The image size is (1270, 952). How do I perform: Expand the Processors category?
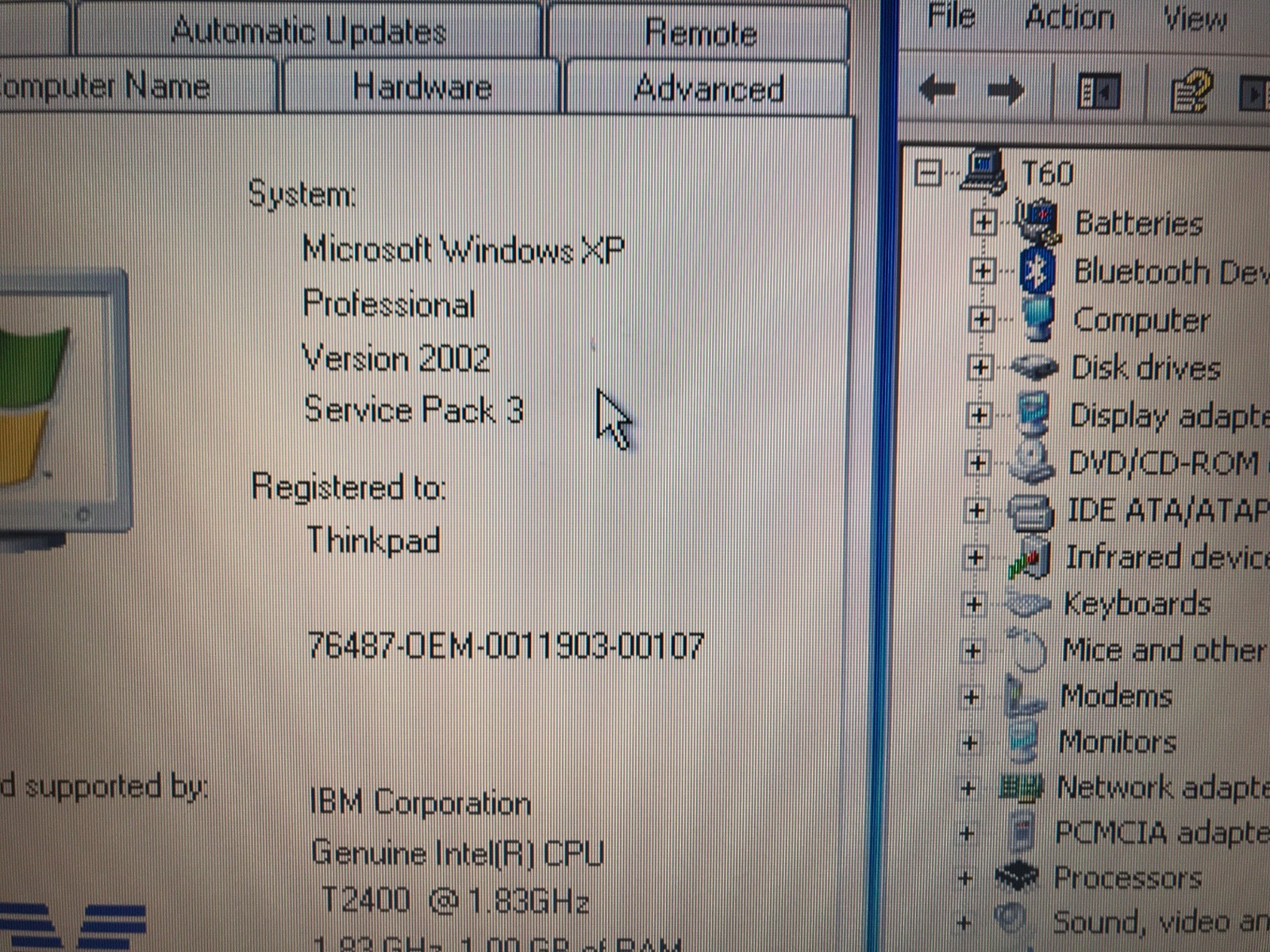(965, 878)
